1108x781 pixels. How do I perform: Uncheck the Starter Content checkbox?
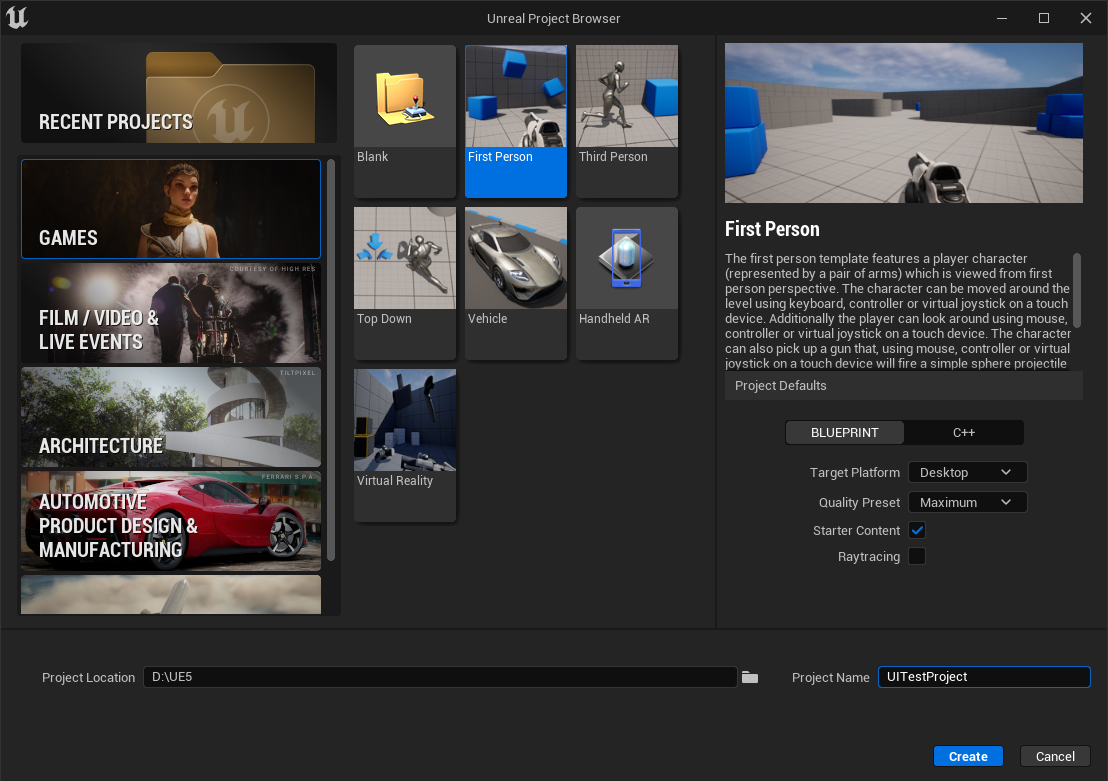917,530
